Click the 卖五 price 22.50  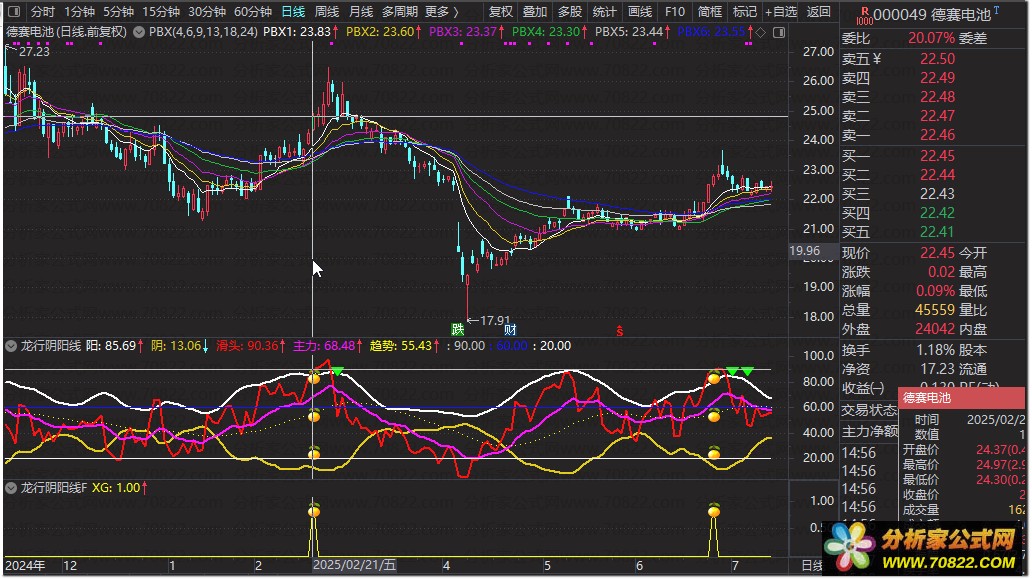pos(937,59)
